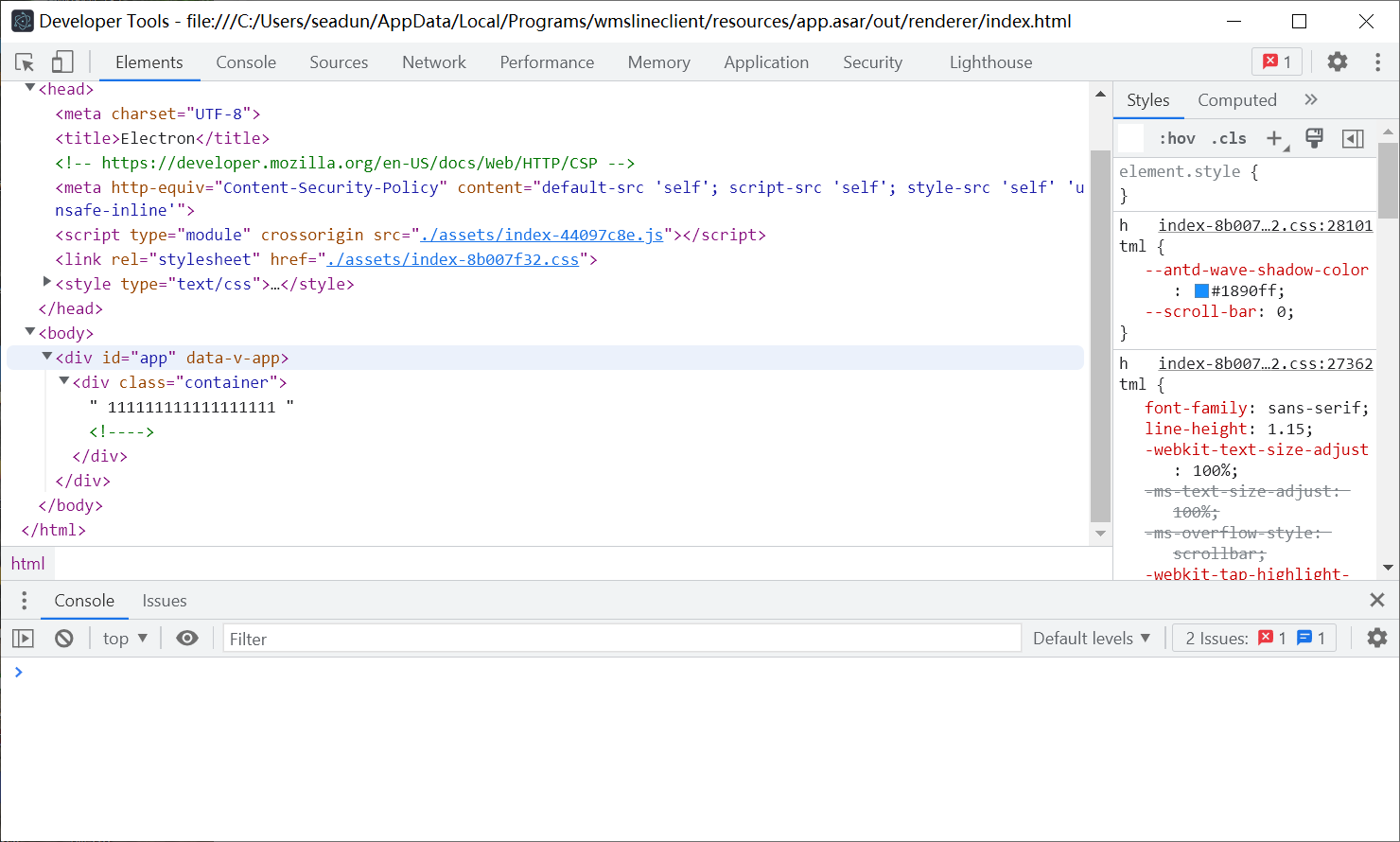Open the Lighthouse tab
Image resolution: width=1400 pixels, height=842 pixels.
[x=990, y=62]
